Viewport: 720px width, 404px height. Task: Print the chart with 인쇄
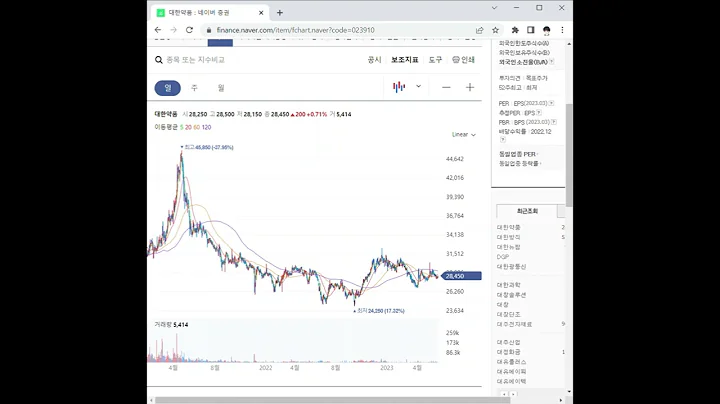coord(463,60)
